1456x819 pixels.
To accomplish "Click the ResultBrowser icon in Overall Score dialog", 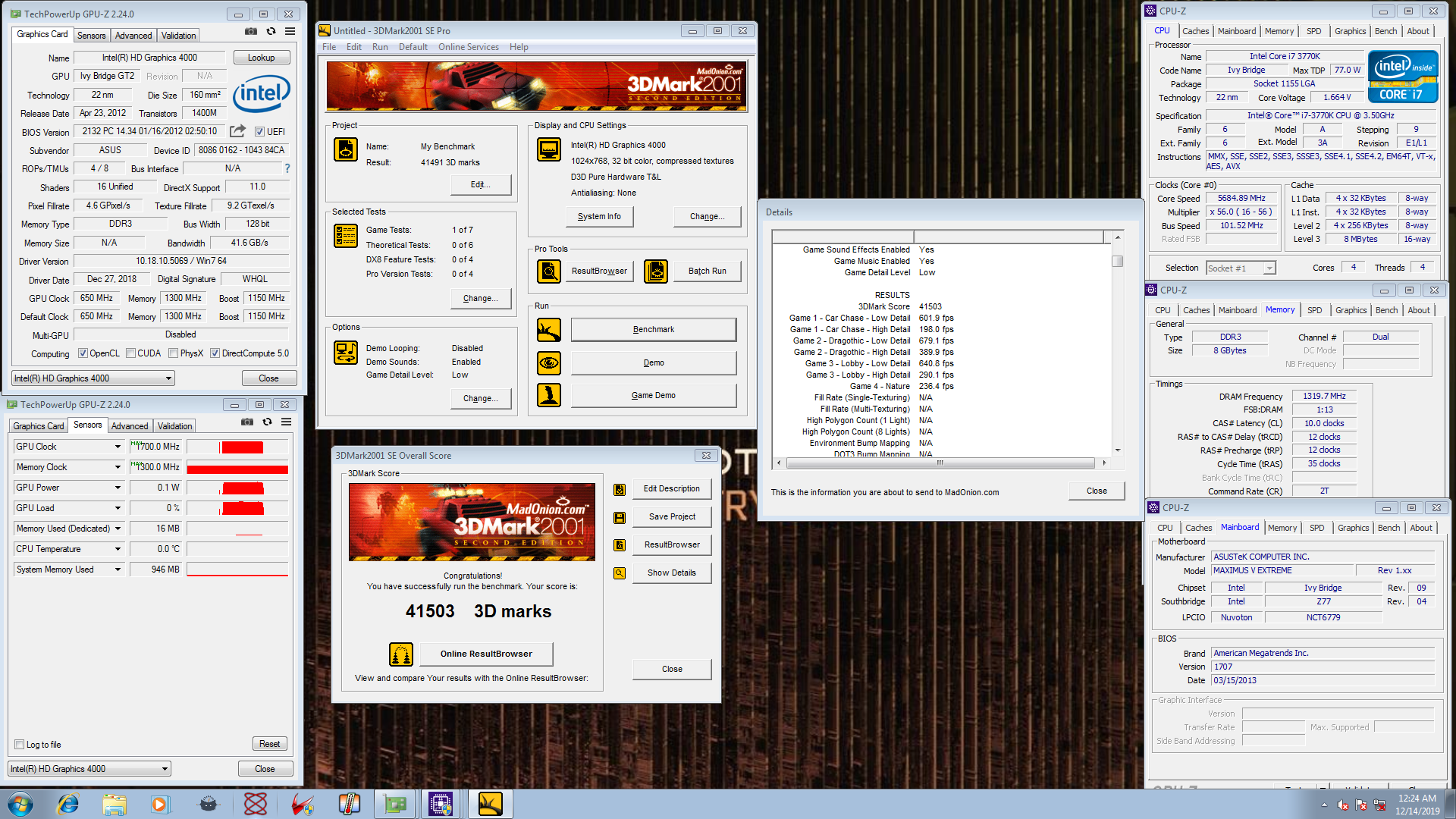I will [620, 545].
